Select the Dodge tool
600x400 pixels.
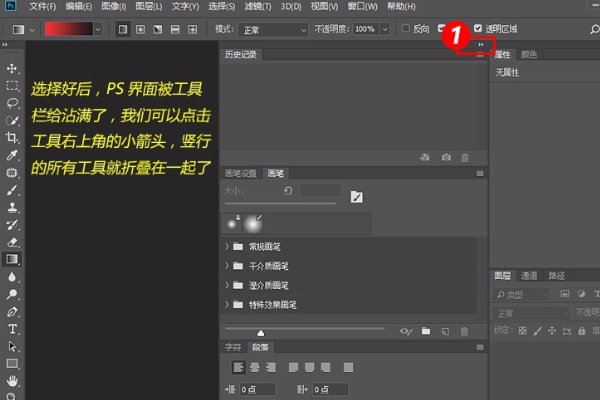click(x=12, y=294)
